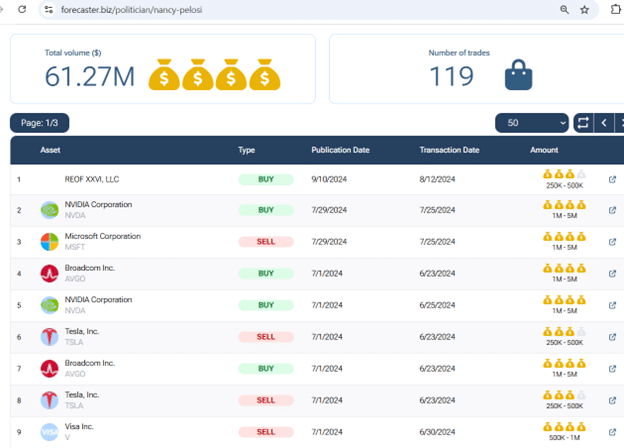The height and width of the screenshot is (448, 624).
Task: Go to previous page with left chevron
Action: (x=603, y=123)
